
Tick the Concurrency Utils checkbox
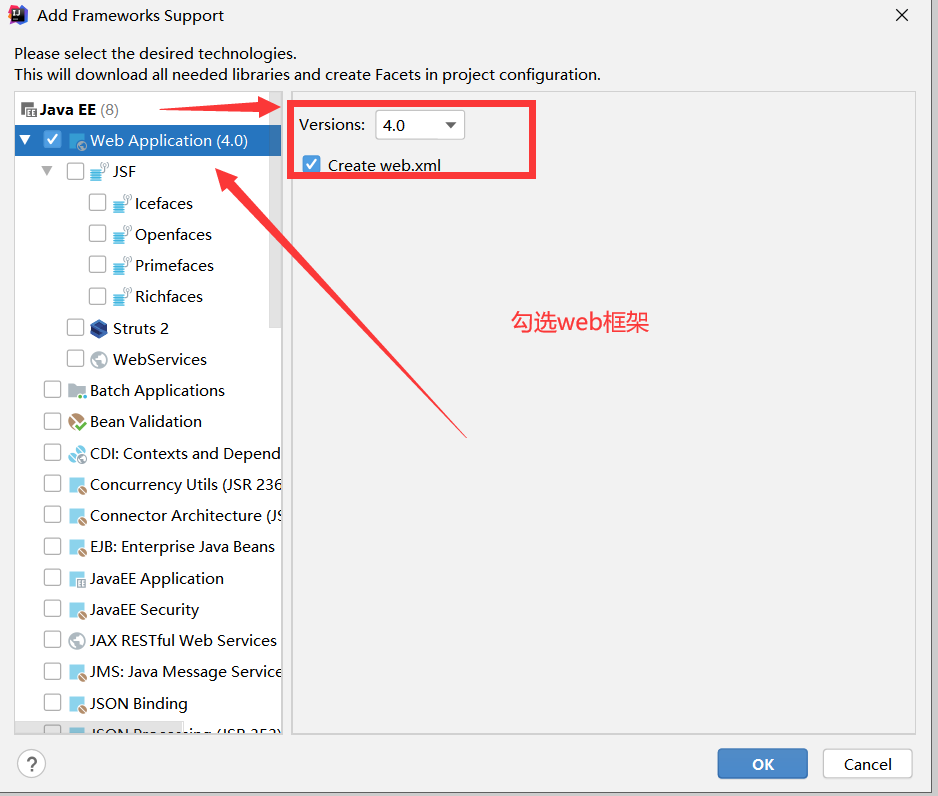coord(53,483)
